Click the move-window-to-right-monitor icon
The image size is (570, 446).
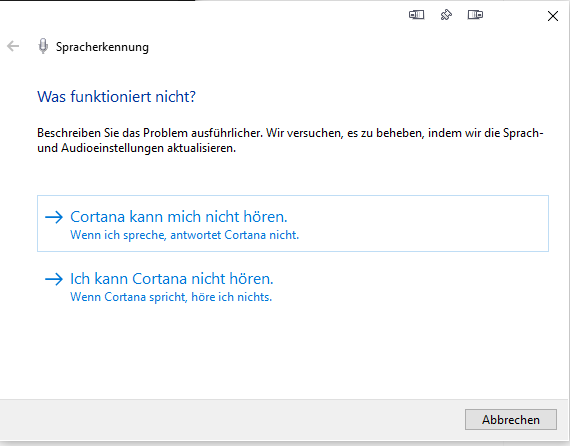click(475, 15)
